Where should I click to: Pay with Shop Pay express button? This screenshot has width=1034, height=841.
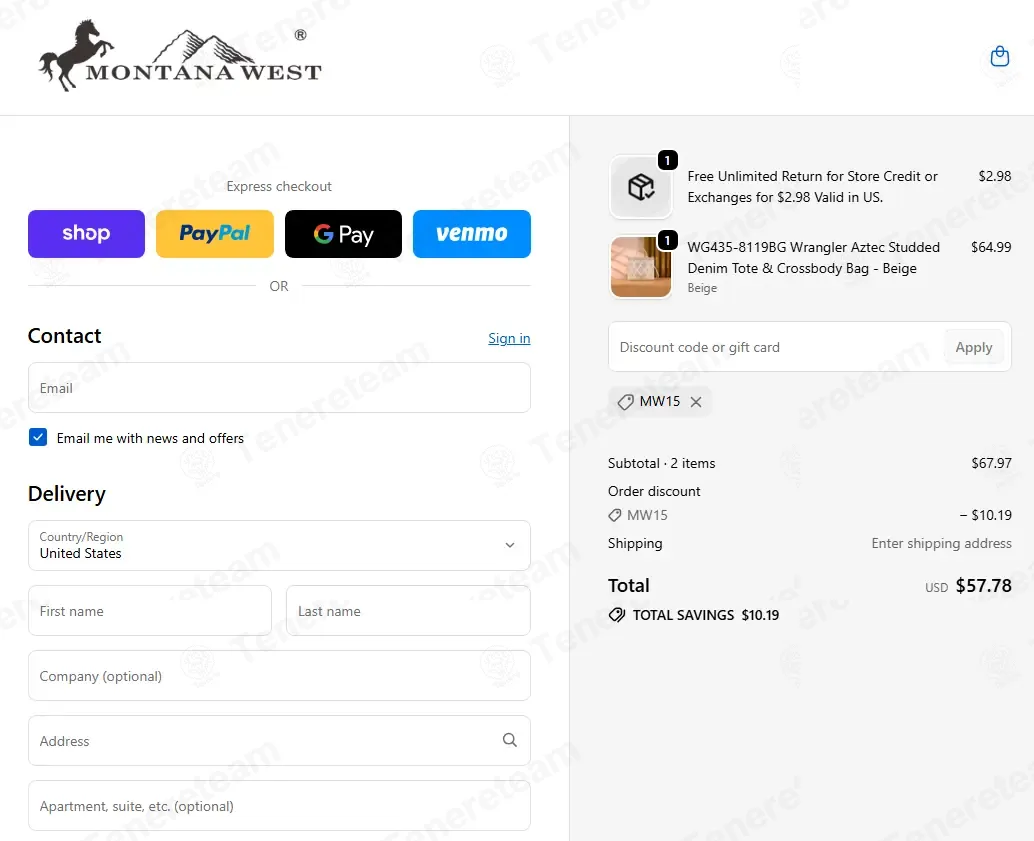click(x=86, y=234)
